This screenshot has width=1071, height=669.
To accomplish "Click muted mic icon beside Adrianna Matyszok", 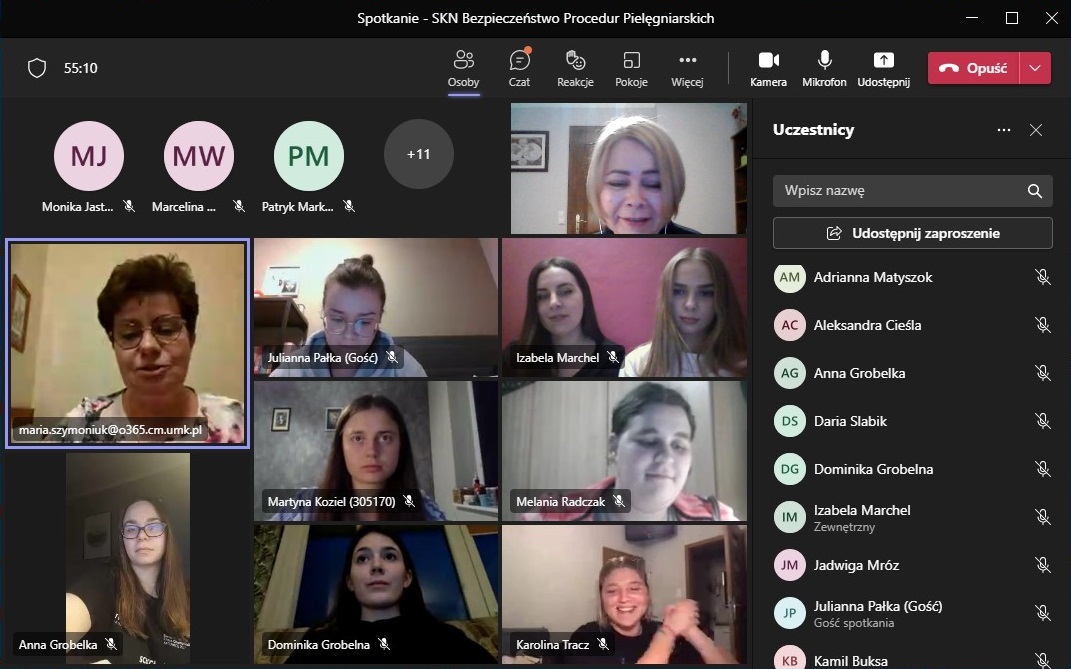I will 1043,277.
